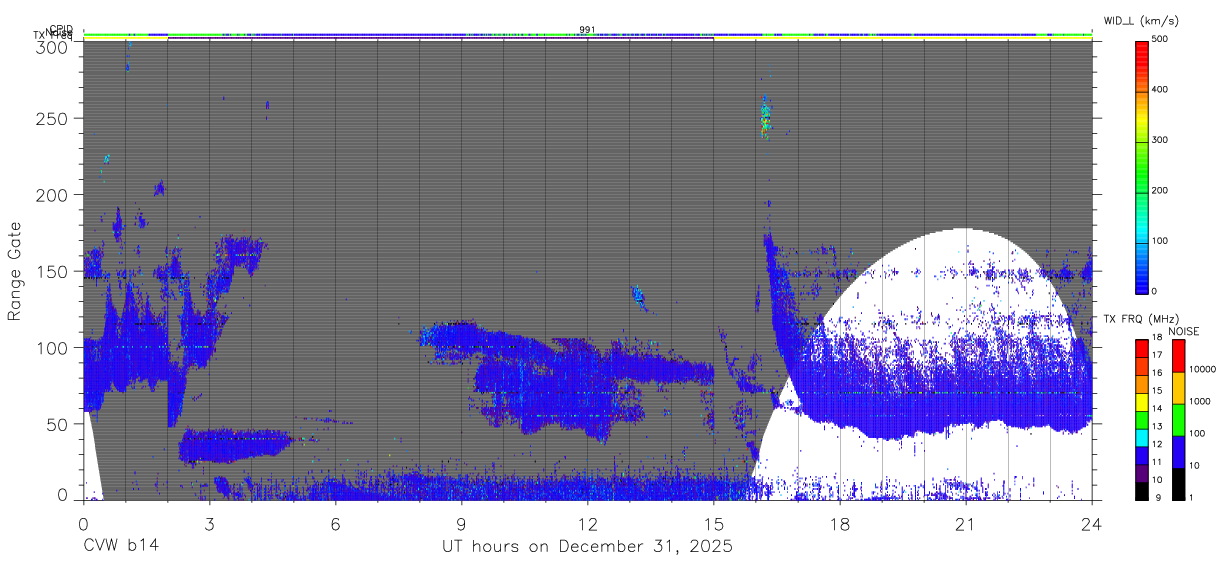Click the yellow 14-15 MHz frequency swatch

coord(1142,401)
